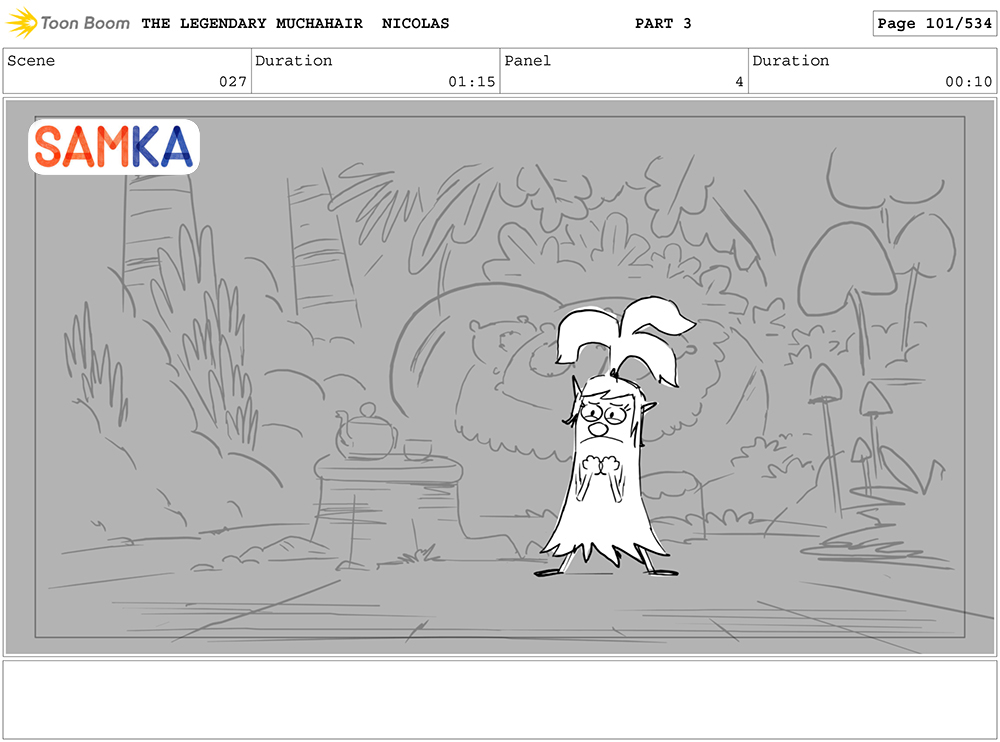The width and height of the screenshot is (1000, 742).
Task: Click the Toon Boom logo
Action: pos(68,23)
